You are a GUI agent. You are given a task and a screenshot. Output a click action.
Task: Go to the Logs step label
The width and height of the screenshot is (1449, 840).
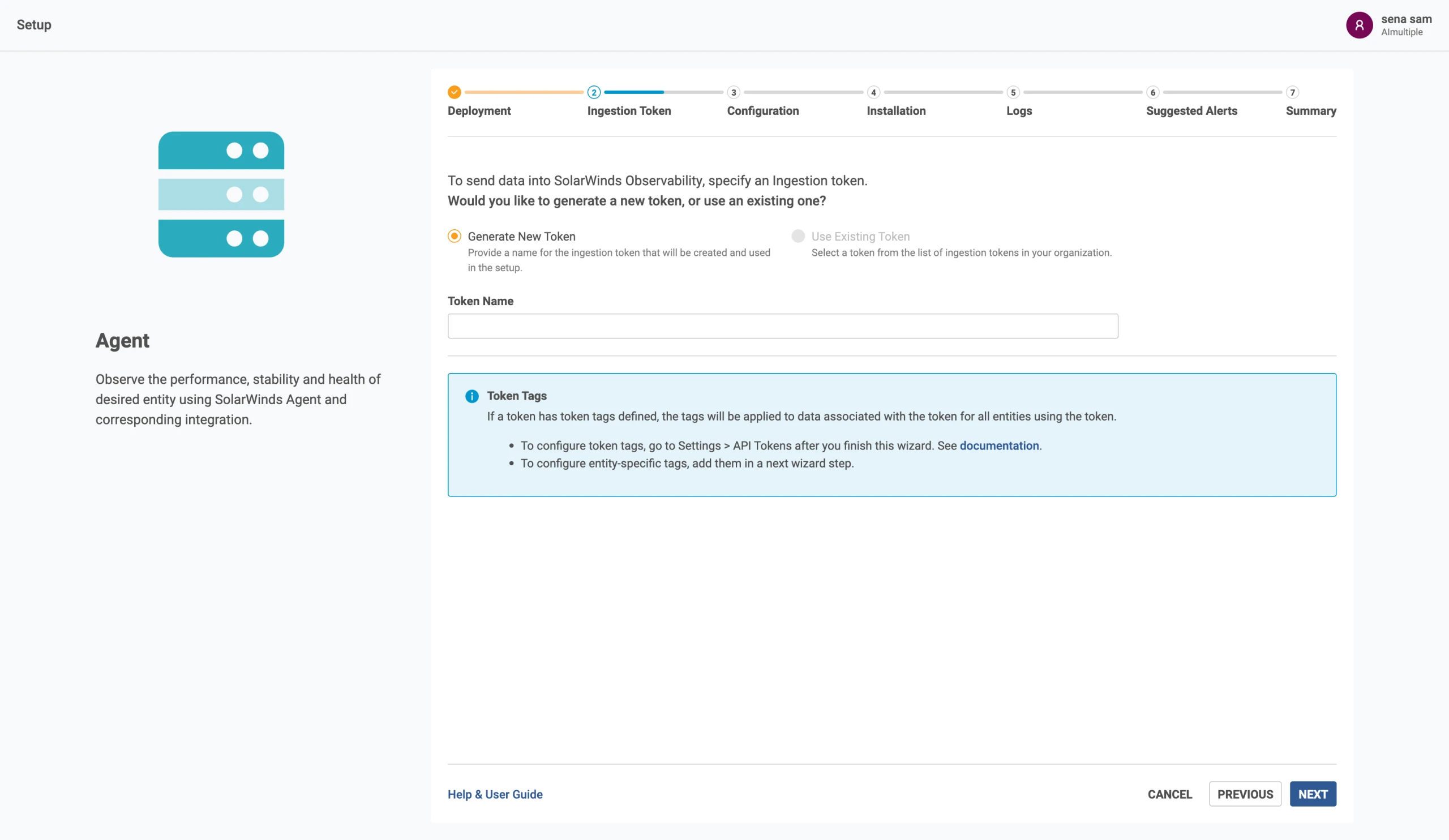click(x=1019, y=111)
